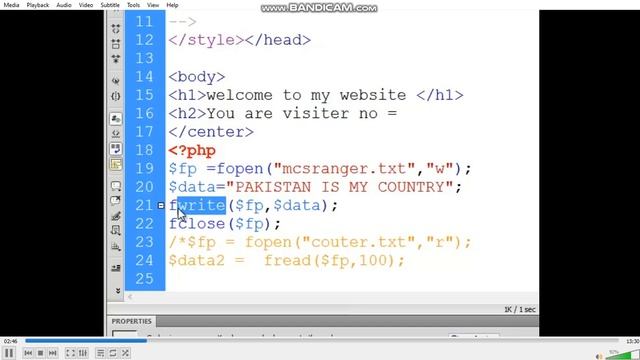Toggle random shuffle playback
Screen dimensions: 640x360
coord(126,353)
